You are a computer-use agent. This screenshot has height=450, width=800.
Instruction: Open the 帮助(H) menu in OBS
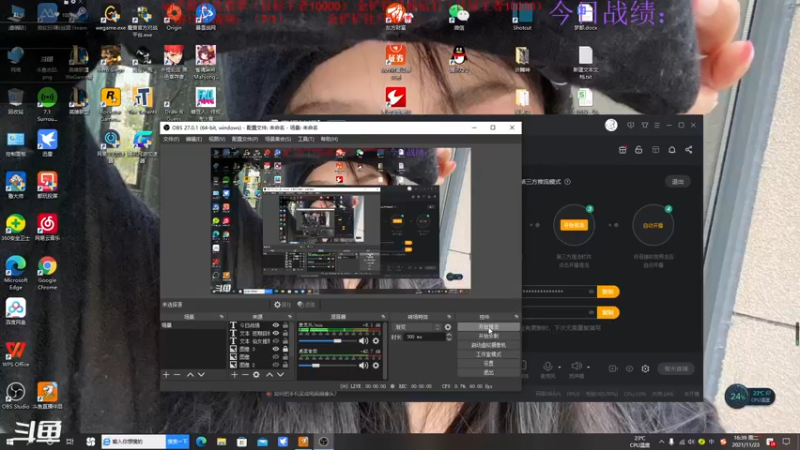click(x=330, y=139)
